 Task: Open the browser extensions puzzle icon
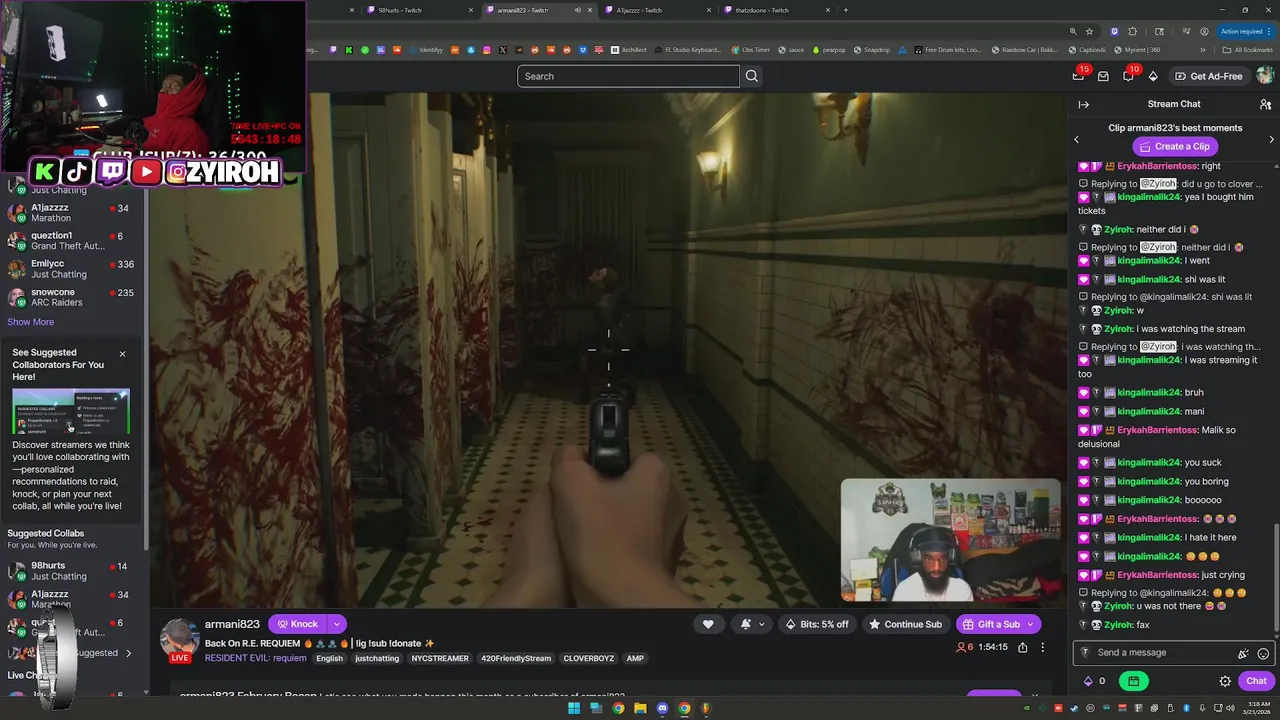click(x=1132, y=31)
